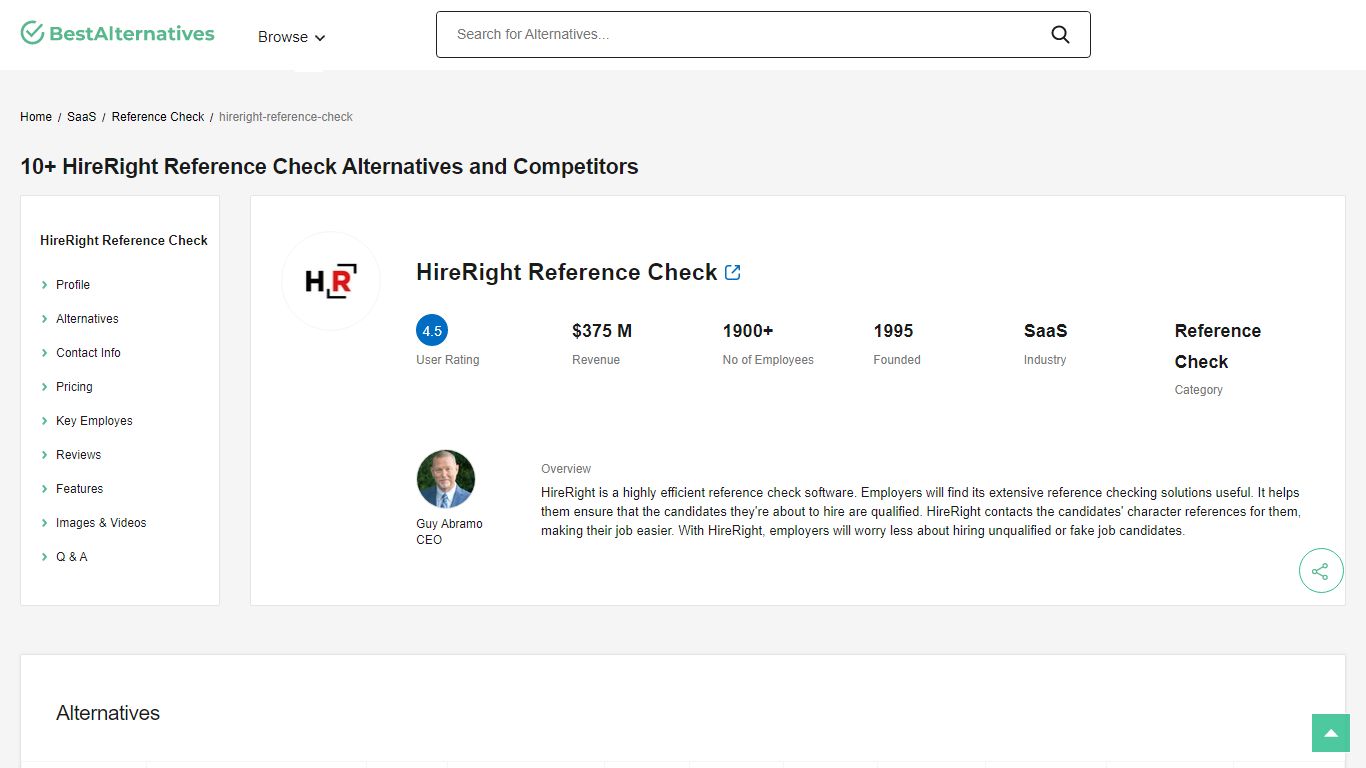This screenshot has height=768, width=1366.
Task: Select Images & Videos in the sidebar
Action: click(101, 523)
